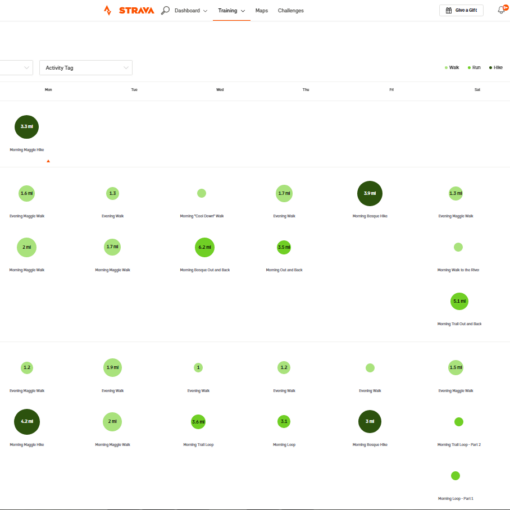510x510 pixels.
Task: Toggle the Walk legend filter
Action: (x=452, y=68)
